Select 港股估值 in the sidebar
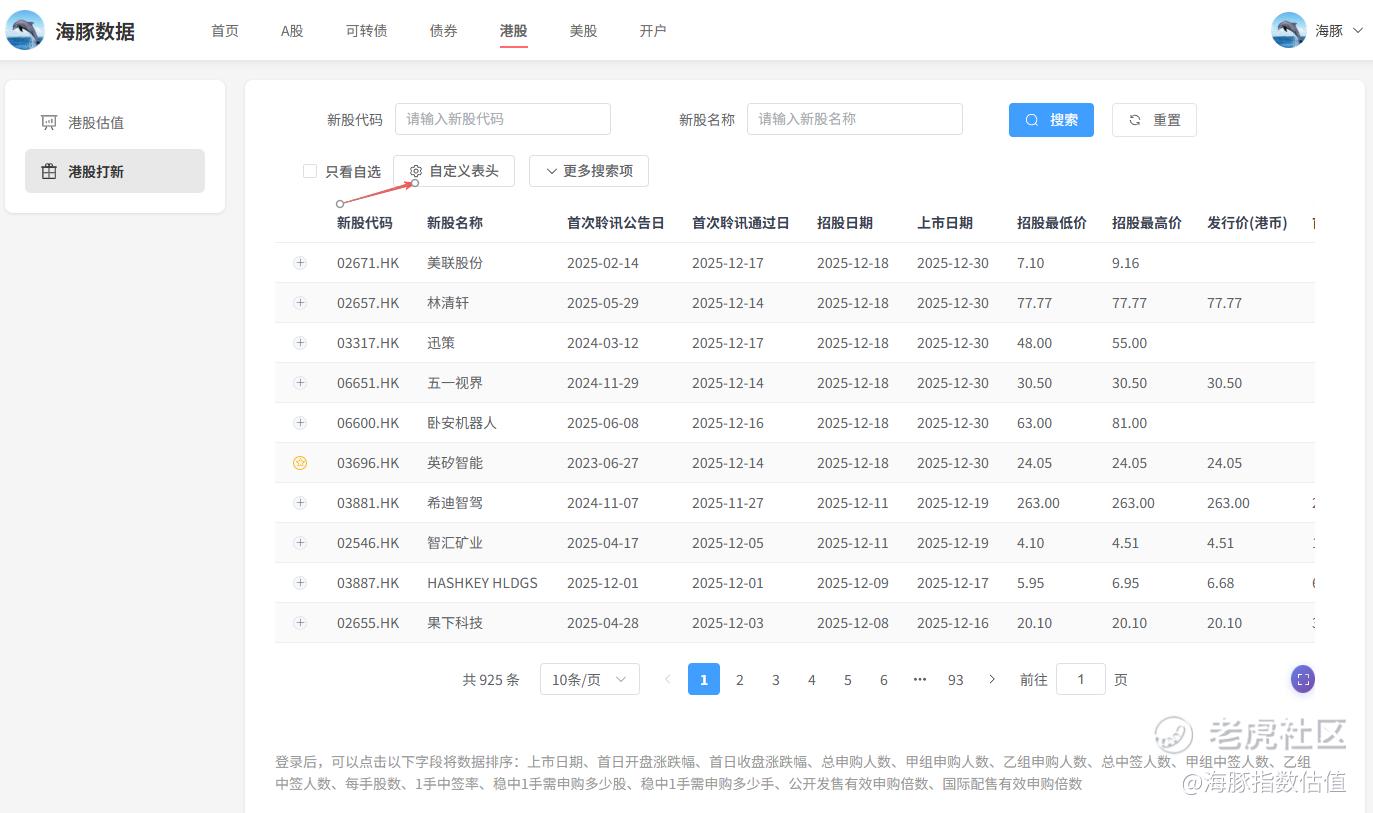 pyautogui.click(x=96, y=123)
